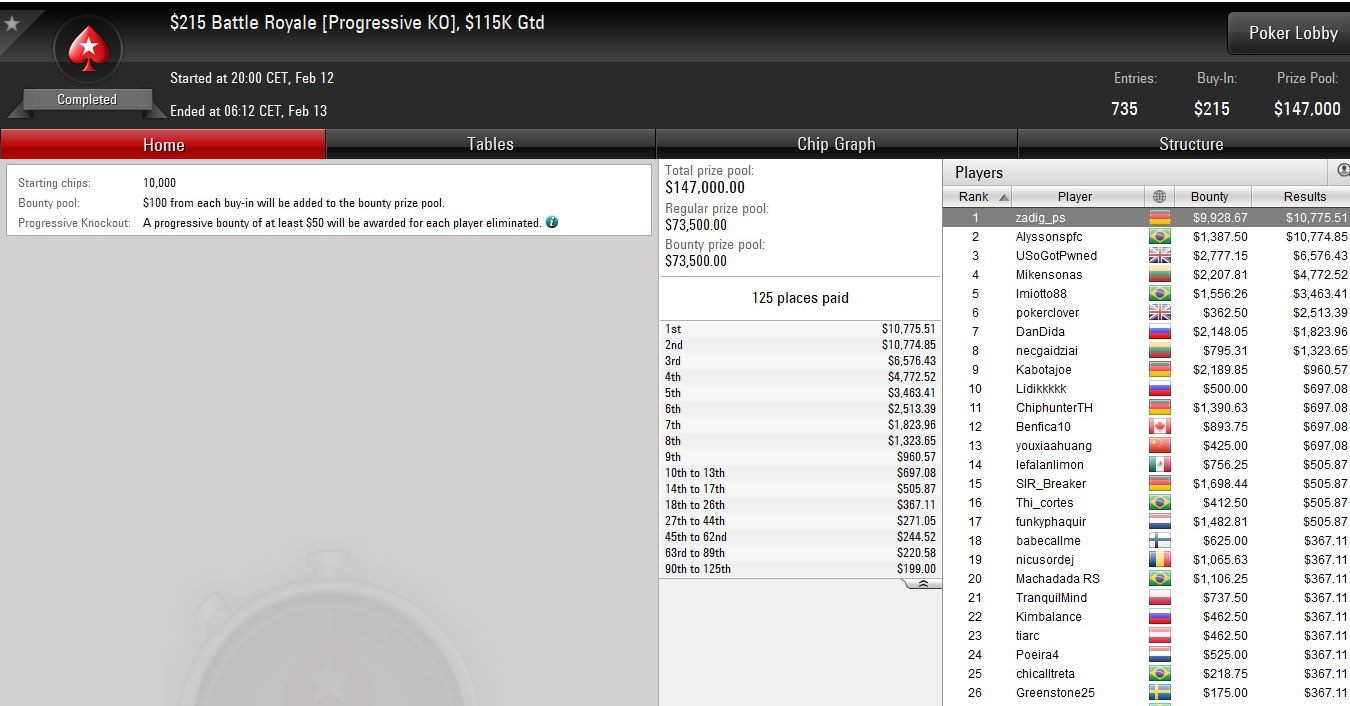Image resolution: width=1350 pixels, height=706 pixels.
Task: Mark tournament as favorite with star icon
Action: 12,23
